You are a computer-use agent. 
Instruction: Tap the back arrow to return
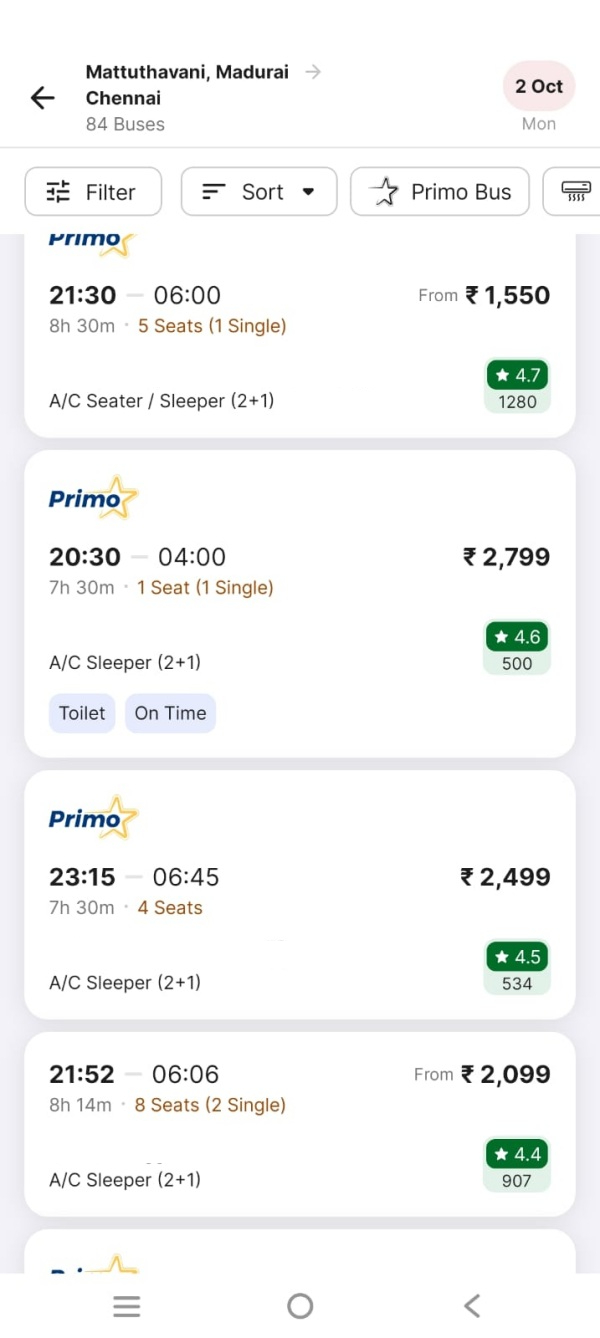(x=41, y=97)
